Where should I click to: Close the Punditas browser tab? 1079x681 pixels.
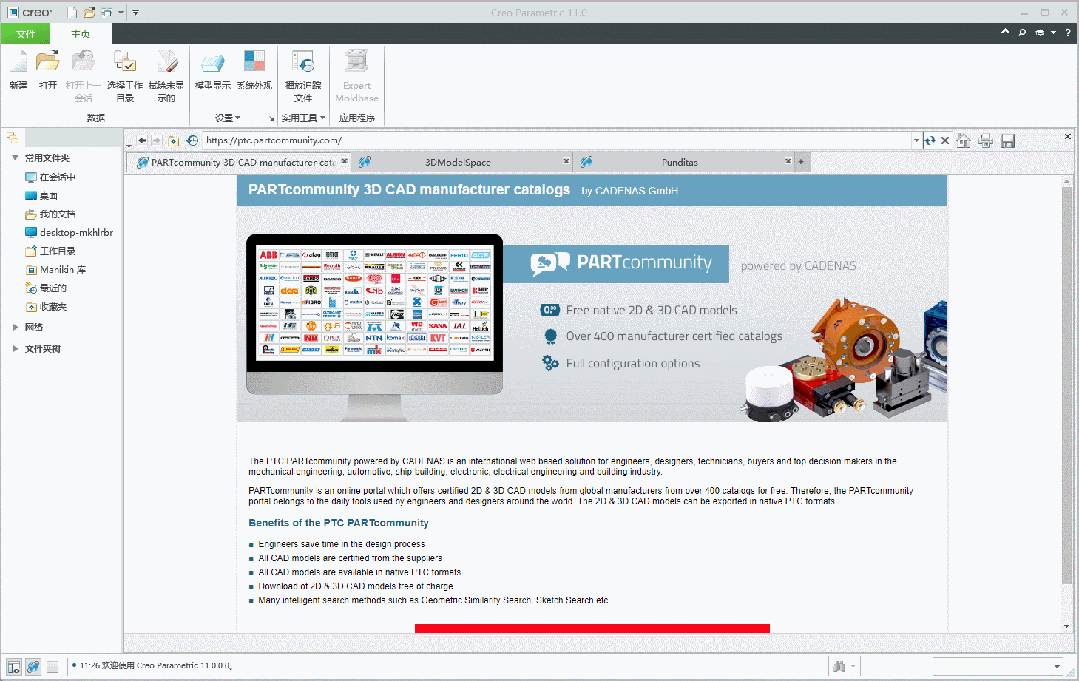(788, 160)
